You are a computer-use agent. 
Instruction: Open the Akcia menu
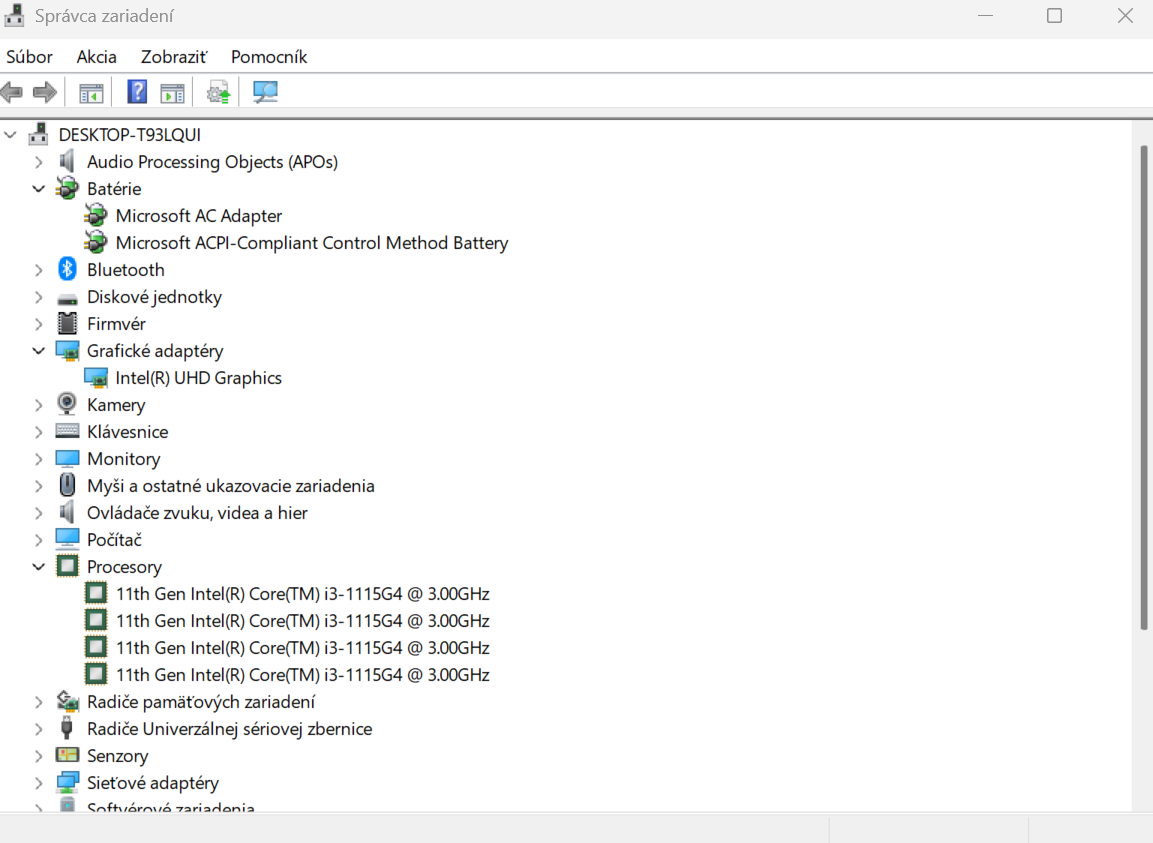tap(96, 57)
